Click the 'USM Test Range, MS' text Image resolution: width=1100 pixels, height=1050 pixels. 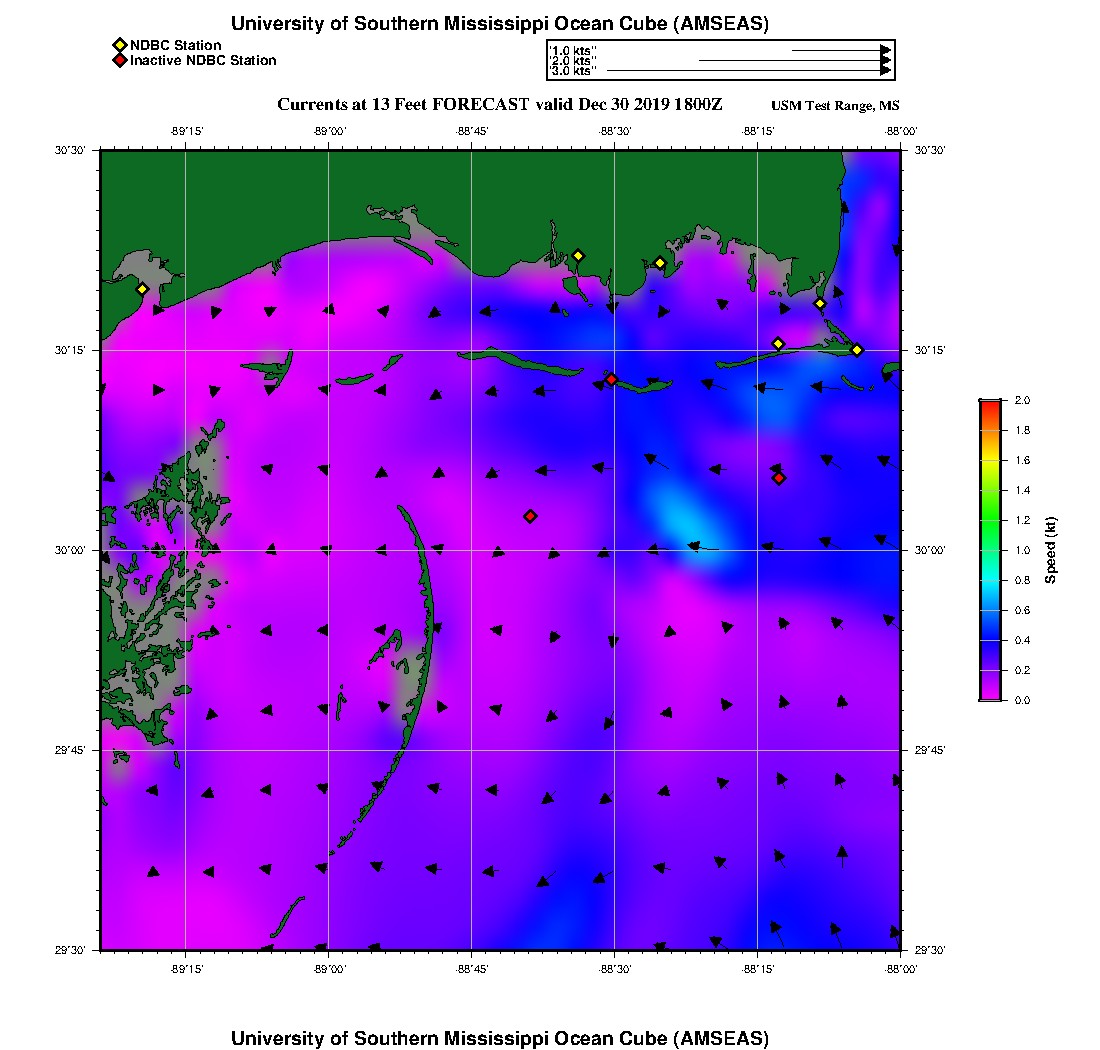pyautogui.click(x=835, y=106)
